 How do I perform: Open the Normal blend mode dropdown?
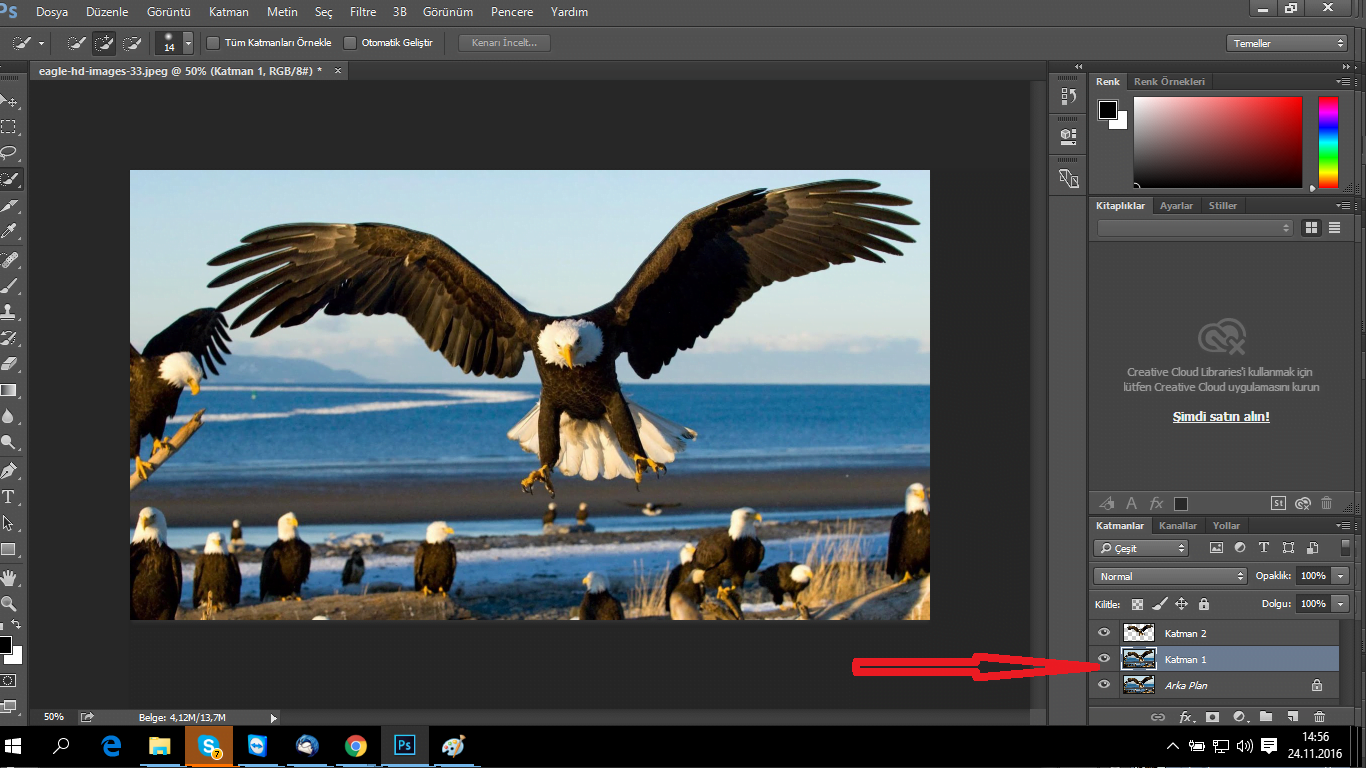[1170, 576]
